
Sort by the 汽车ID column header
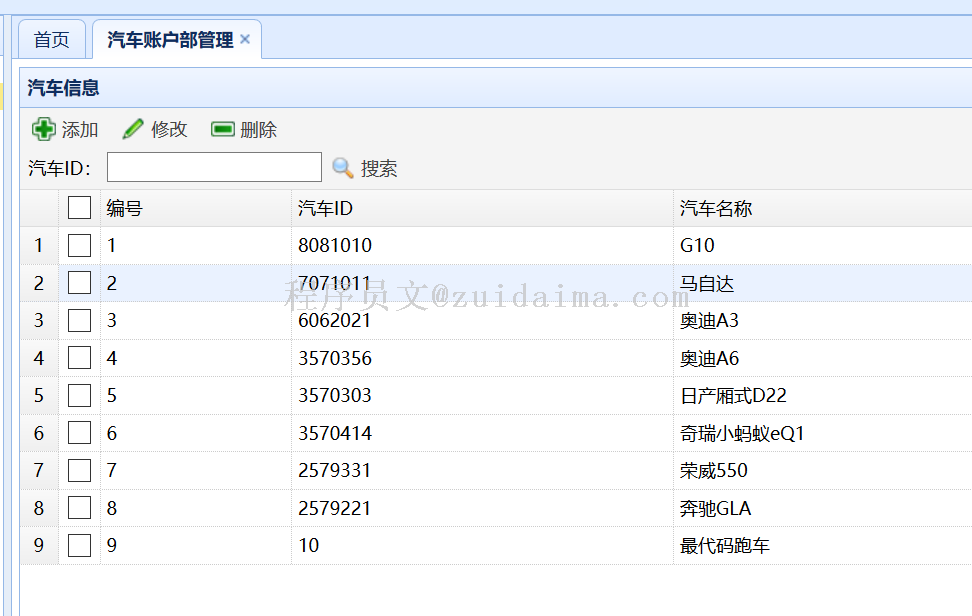tap(482, 208)
